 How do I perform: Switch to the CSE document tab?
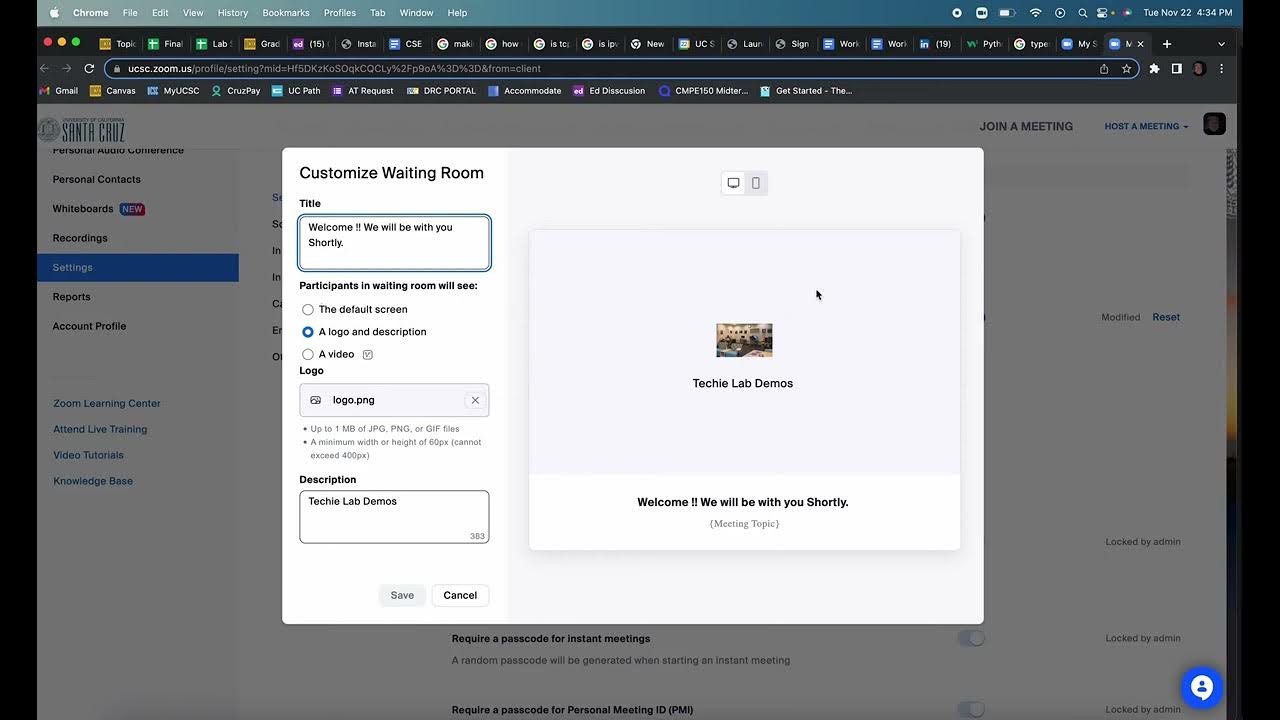pos(407,44)
